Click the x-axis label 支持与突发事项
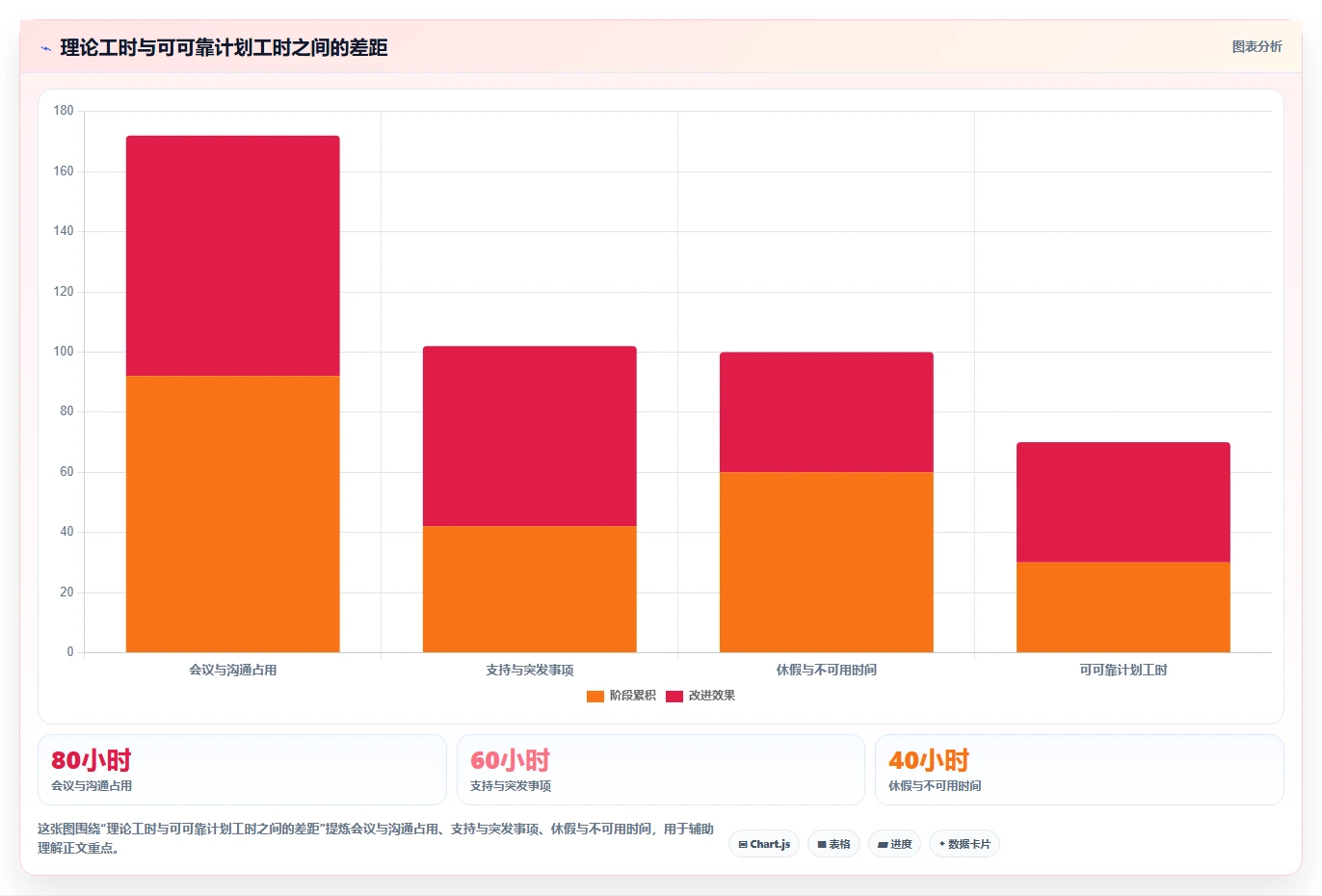This screenshot has width=1322, height=896. point(530,670)
